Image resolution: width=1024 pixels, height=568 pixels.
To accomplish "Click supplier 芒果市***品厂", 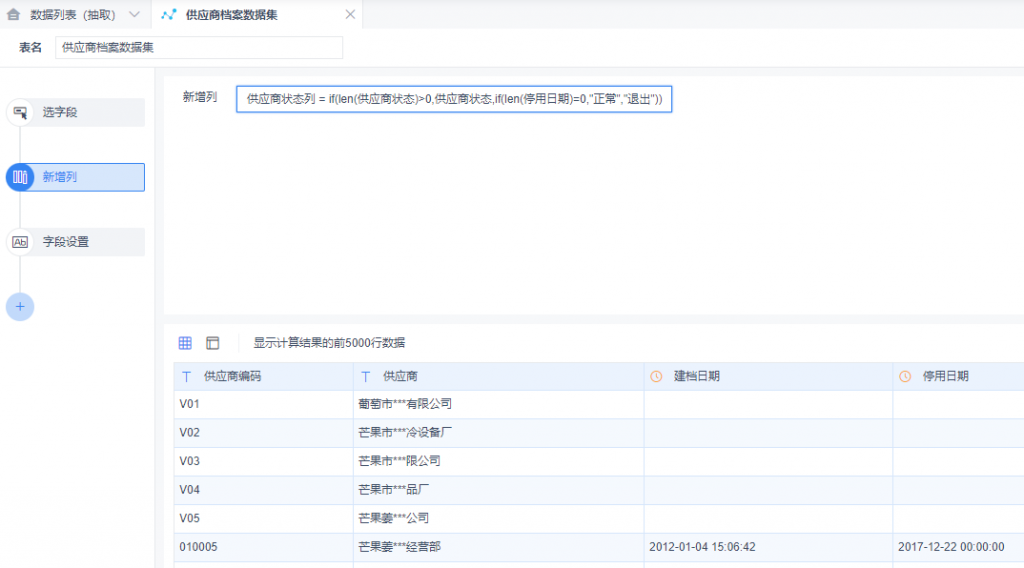I will (x=393, y=490).
